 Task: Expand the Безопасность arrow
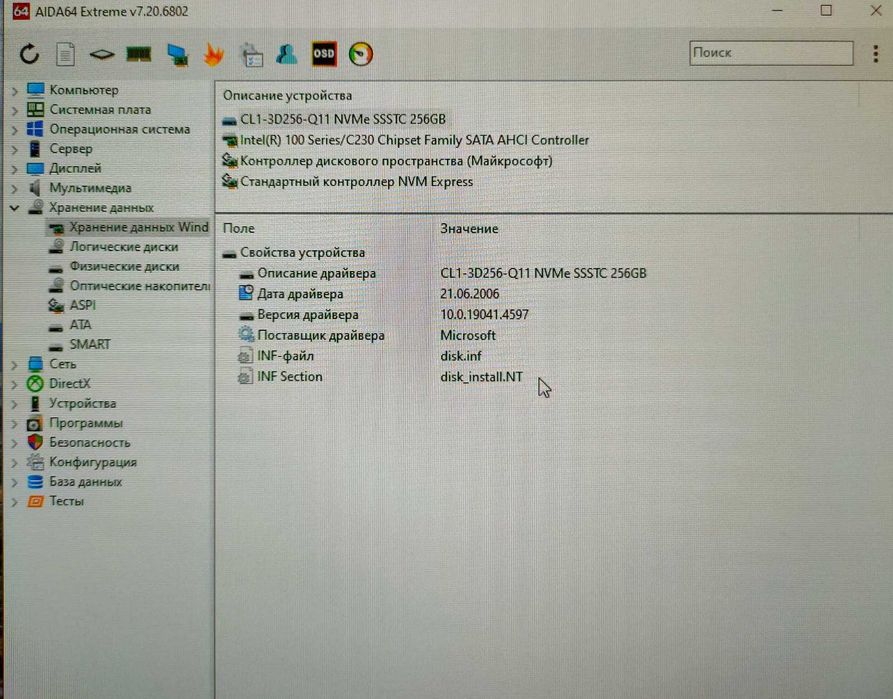(x=15, y=443)
